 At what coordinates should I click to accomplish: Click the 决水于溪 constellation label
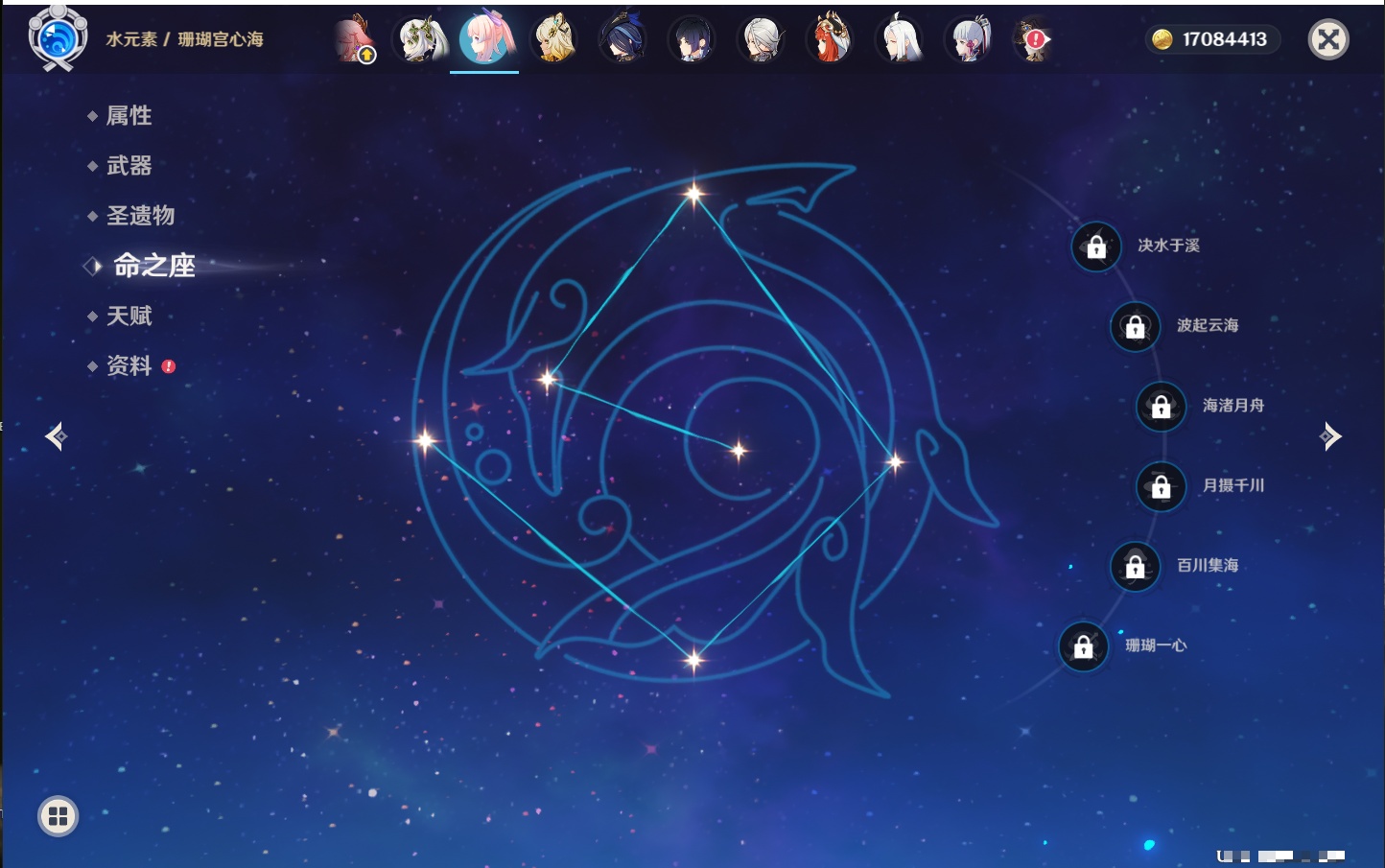[x=1168, y=246]
